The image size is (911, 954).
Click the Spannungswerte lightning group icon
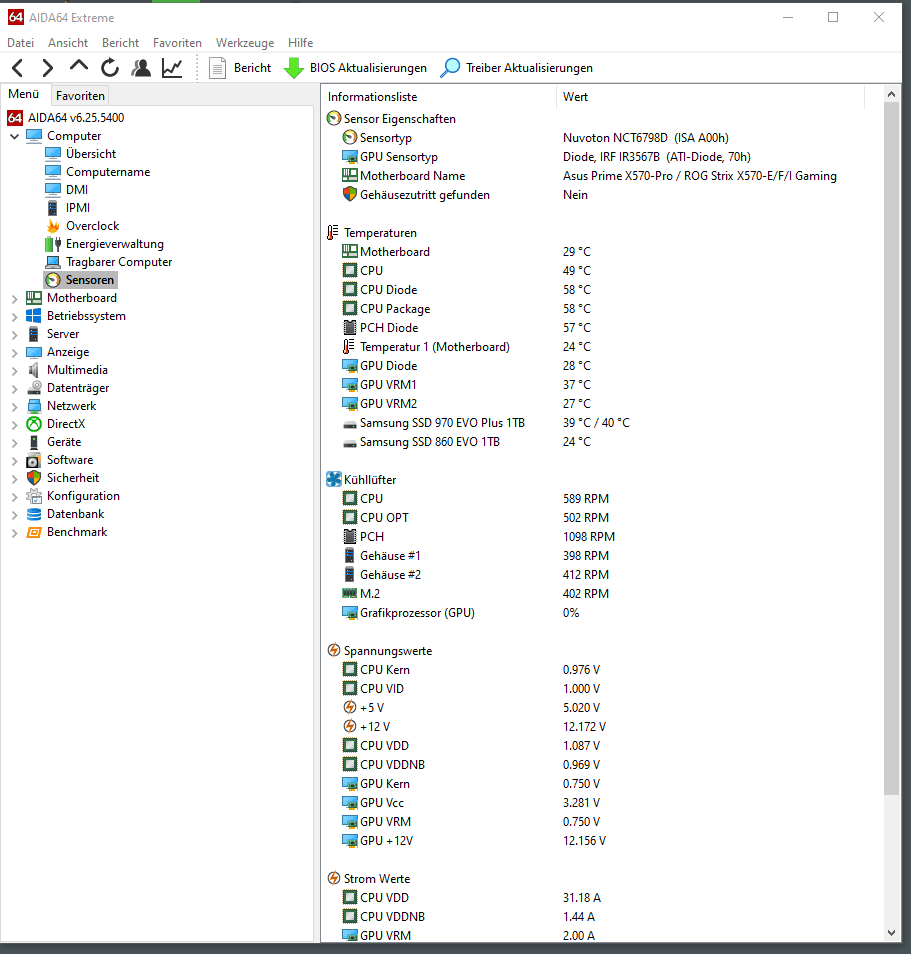(333, 650)
